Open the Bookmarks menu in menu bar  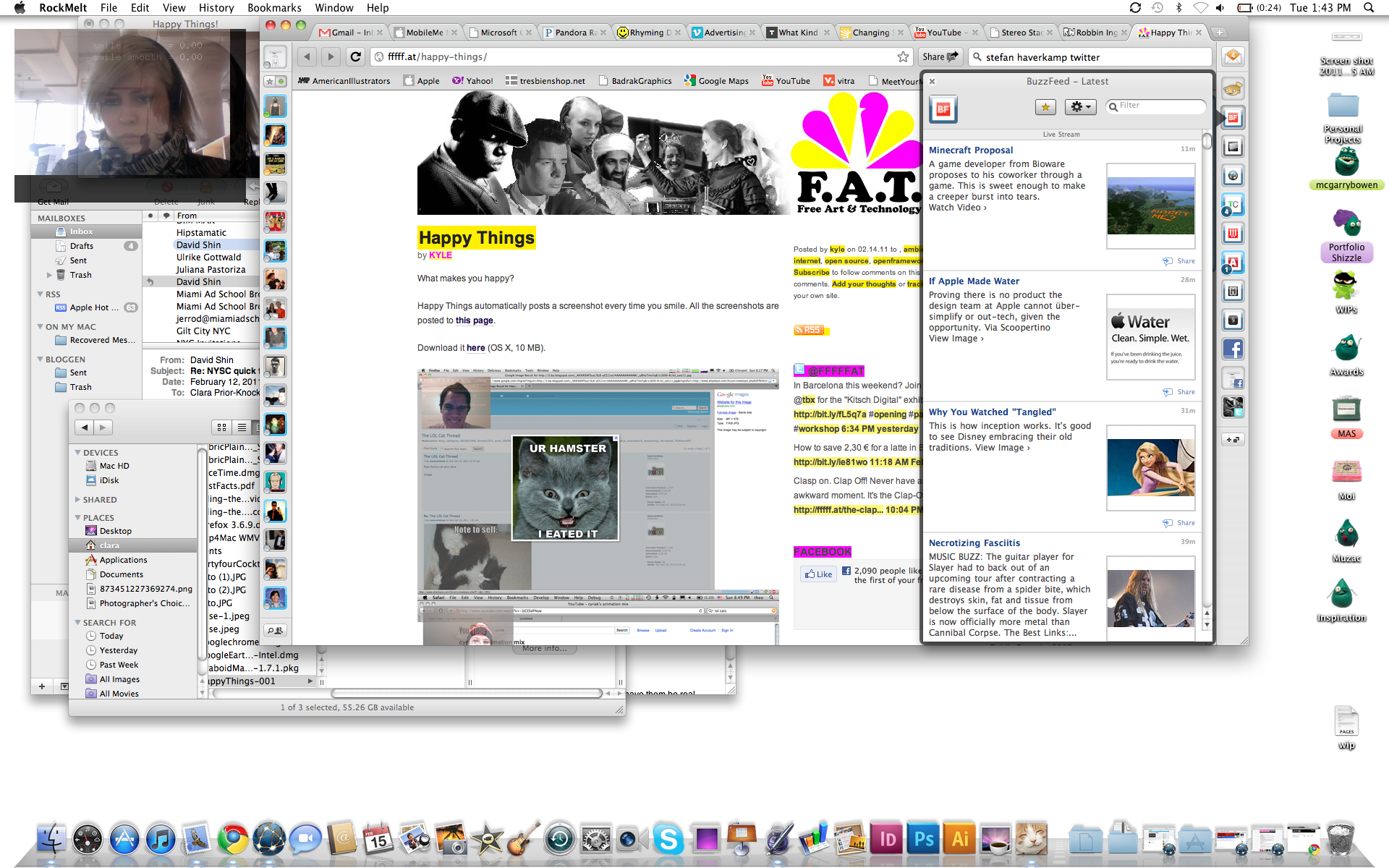(x=274, y=8)
